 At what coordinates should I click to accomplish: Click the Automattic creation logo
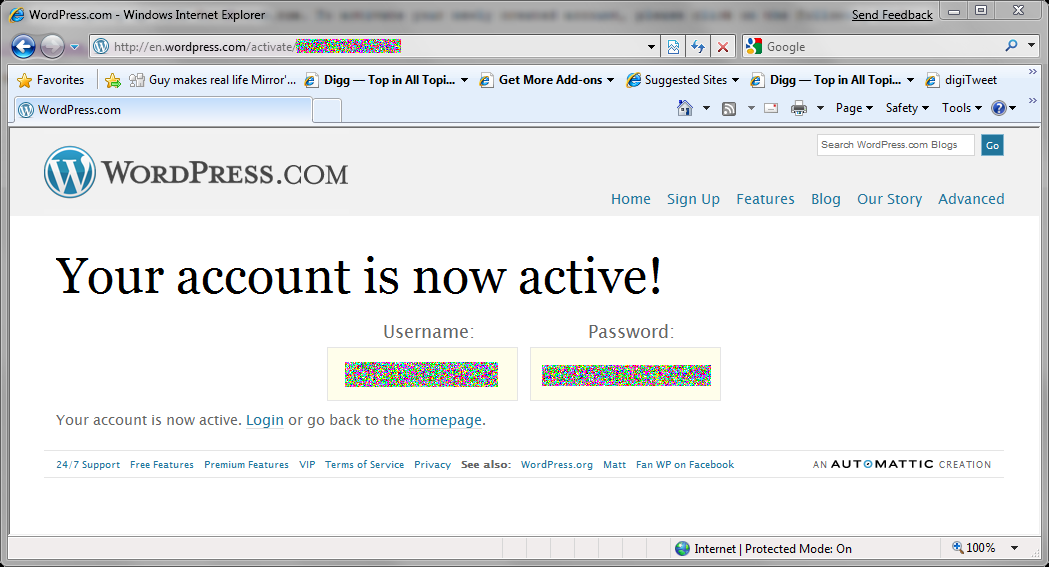click(x=902, y=464)
